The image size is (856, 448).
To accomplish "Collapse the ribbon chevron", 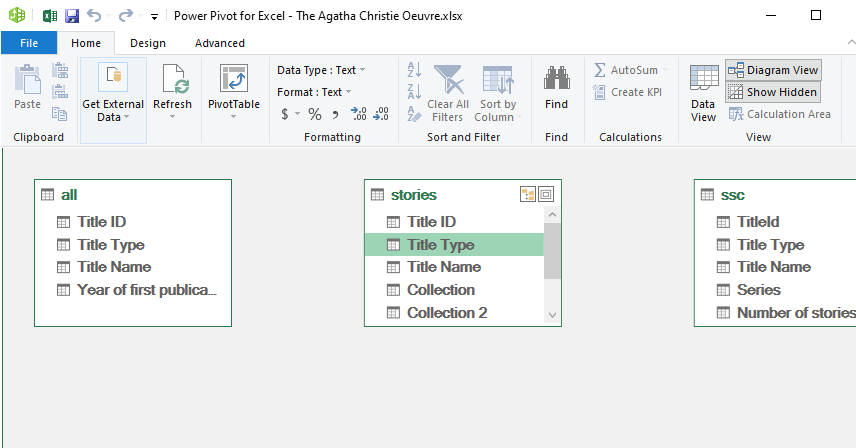I will tap(851, 43).
